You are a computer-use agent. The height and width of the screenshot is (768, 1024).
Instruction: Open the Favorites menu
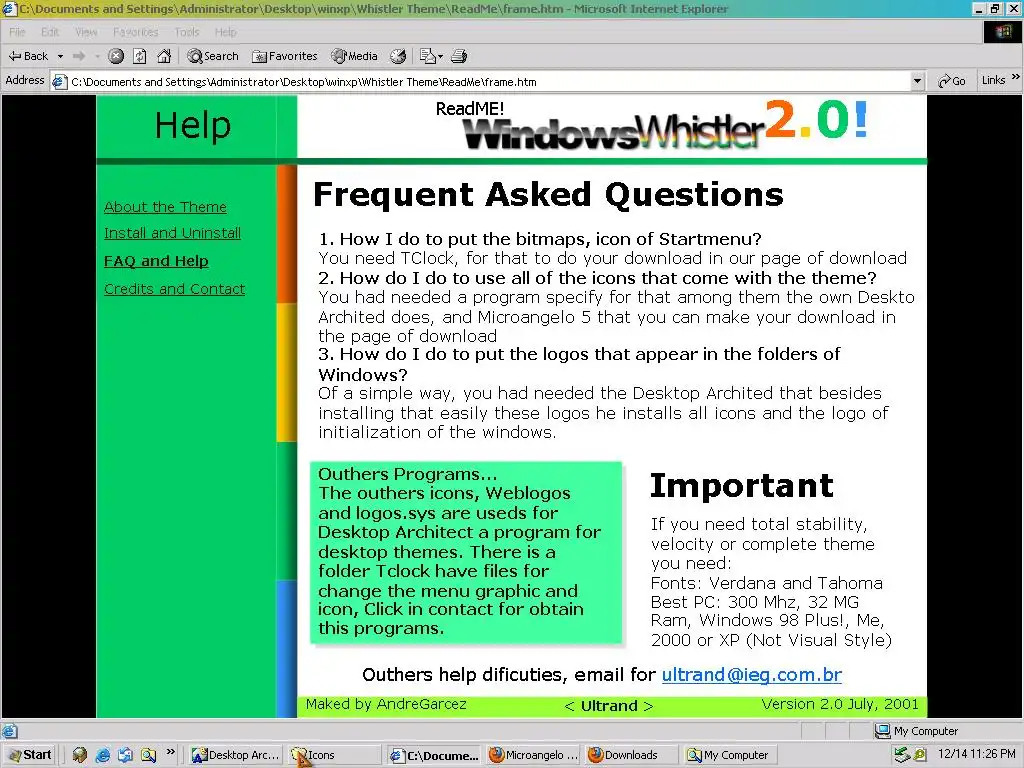tap(135, 32)
